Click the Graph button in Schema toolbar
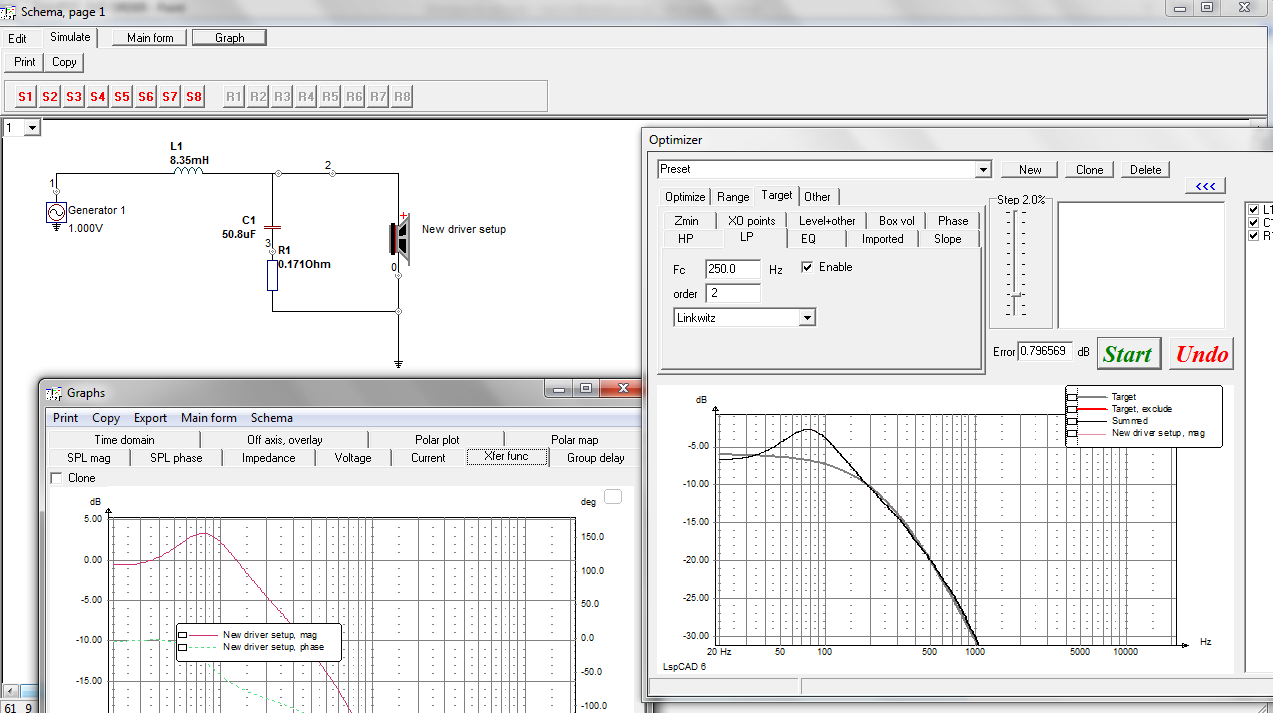 pos(229,38)
